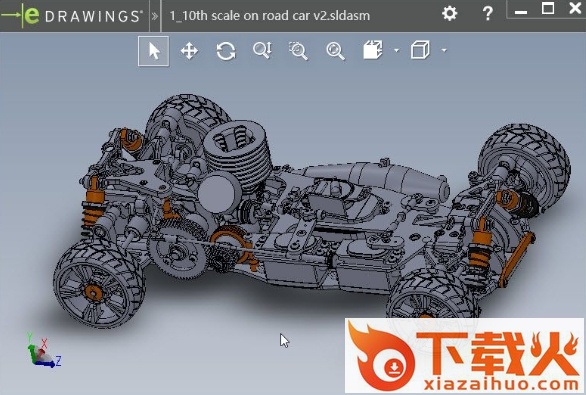Expand the double chevron next to eDrawings logo
586x395 pixels.
click(155, 16)
